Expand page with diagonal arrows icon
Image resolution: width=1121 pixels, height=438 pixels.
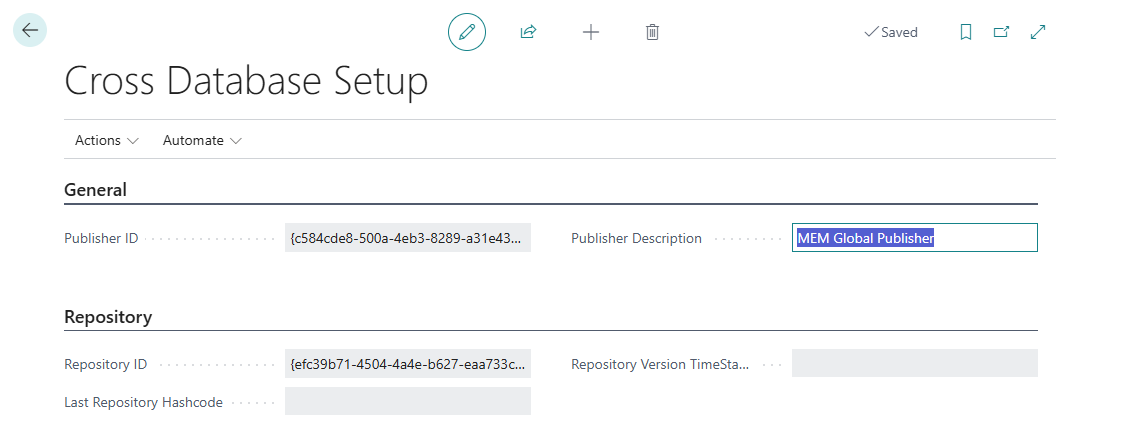coord(1038,32)
